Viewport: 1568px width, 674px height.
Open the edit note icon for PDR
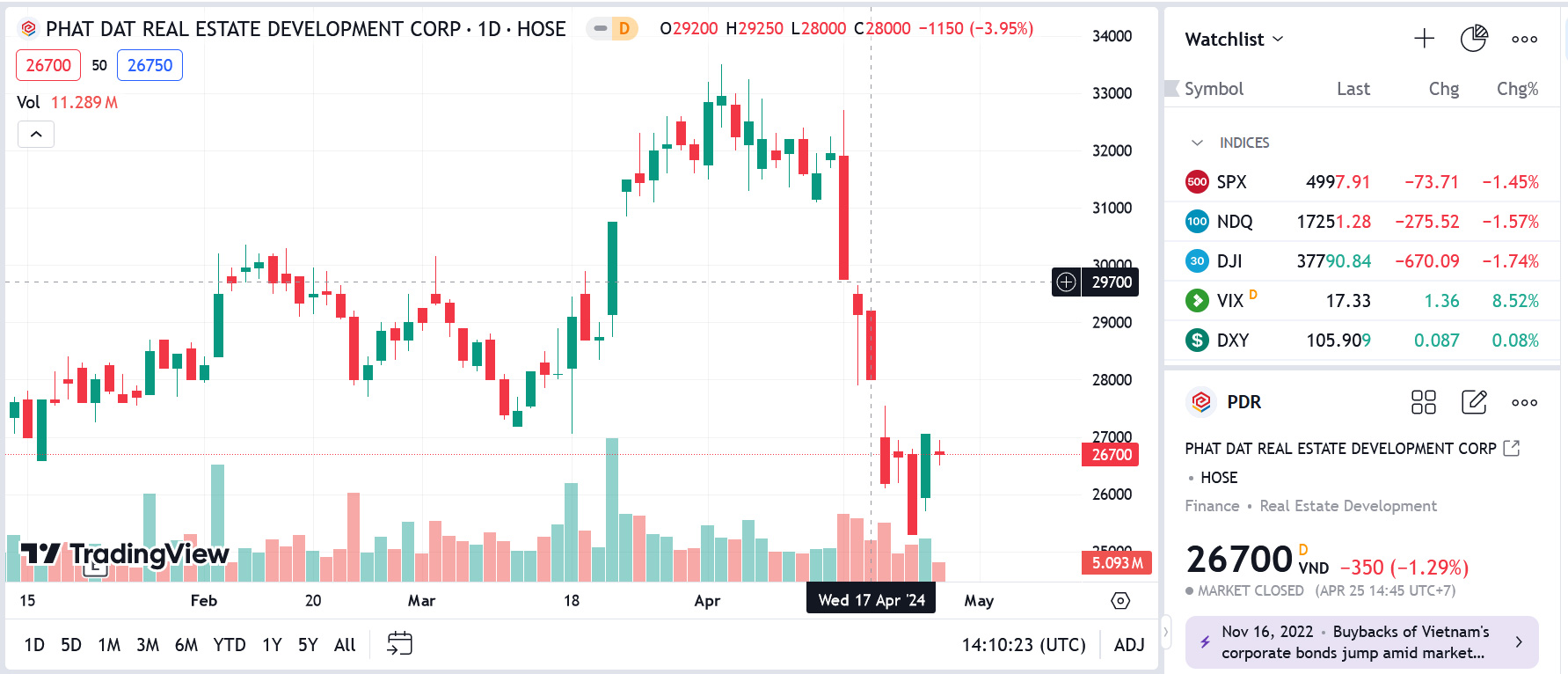[1474, 402]
